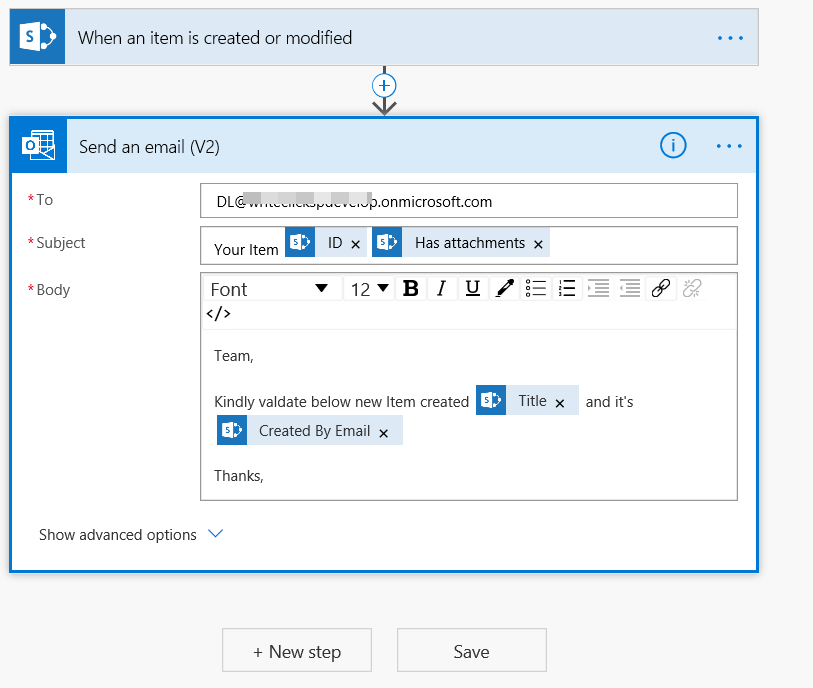Click the New step button

[x=296, y=650]
